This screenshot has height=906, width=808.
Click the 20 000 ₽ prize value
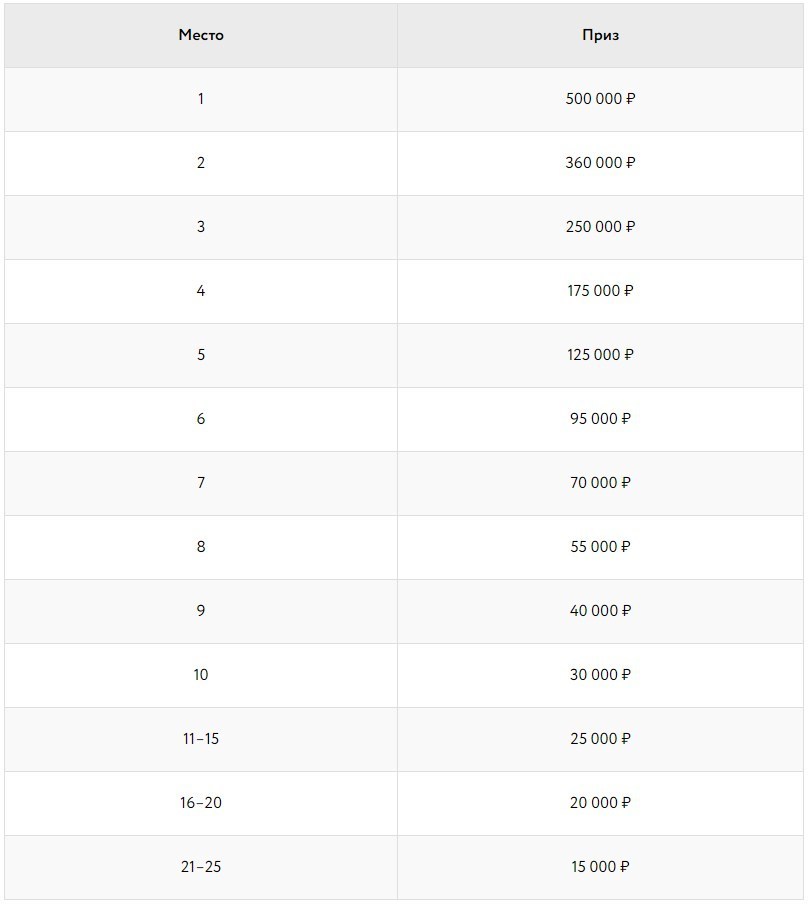pyautogui.click(x=600, y=803)
